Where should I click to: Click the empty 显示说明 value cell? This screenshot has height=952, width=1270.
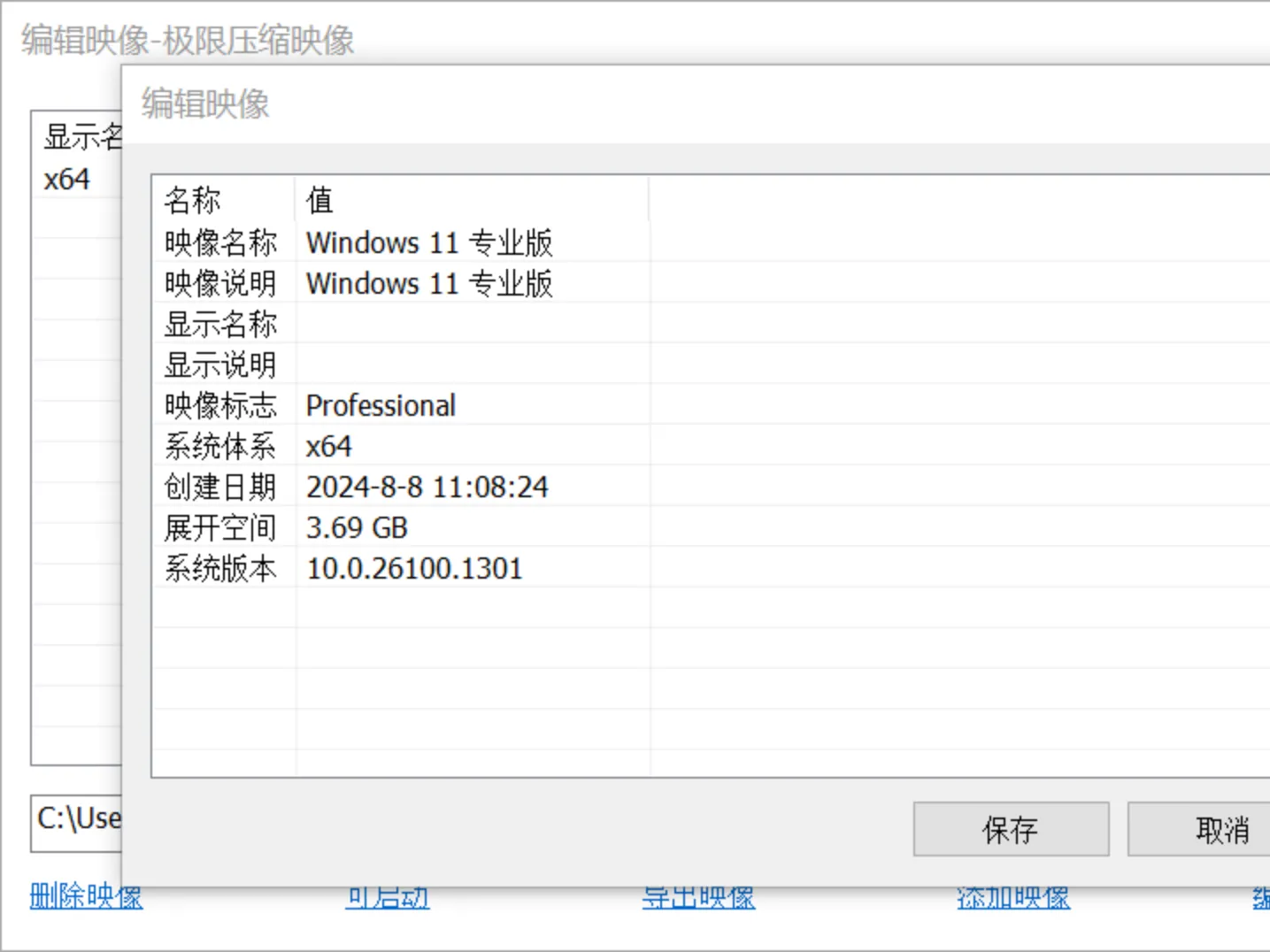(443, 365)
